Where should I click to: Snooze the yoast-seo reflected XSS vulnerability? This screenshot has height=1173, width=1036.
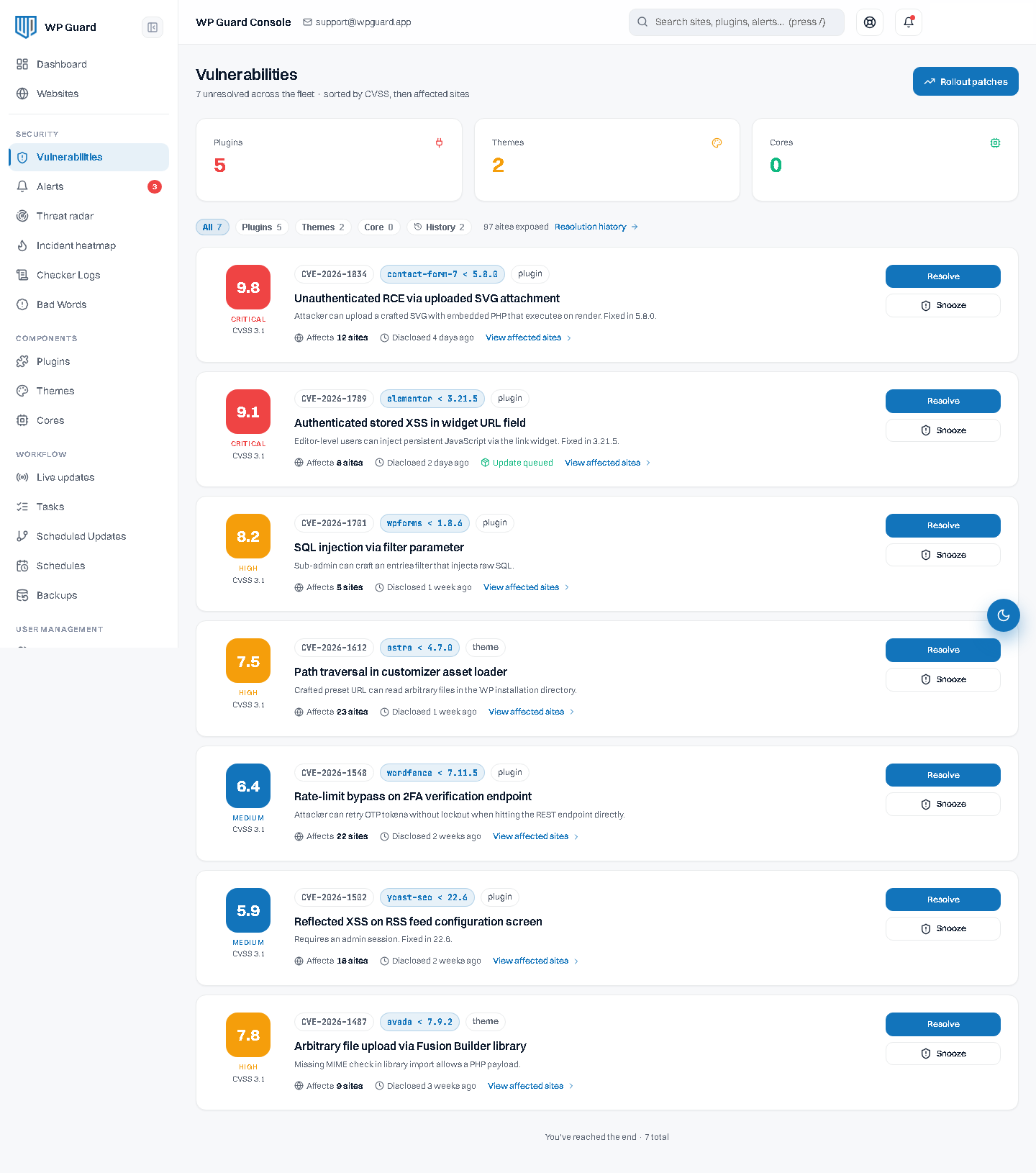click(x=942, y=928)
